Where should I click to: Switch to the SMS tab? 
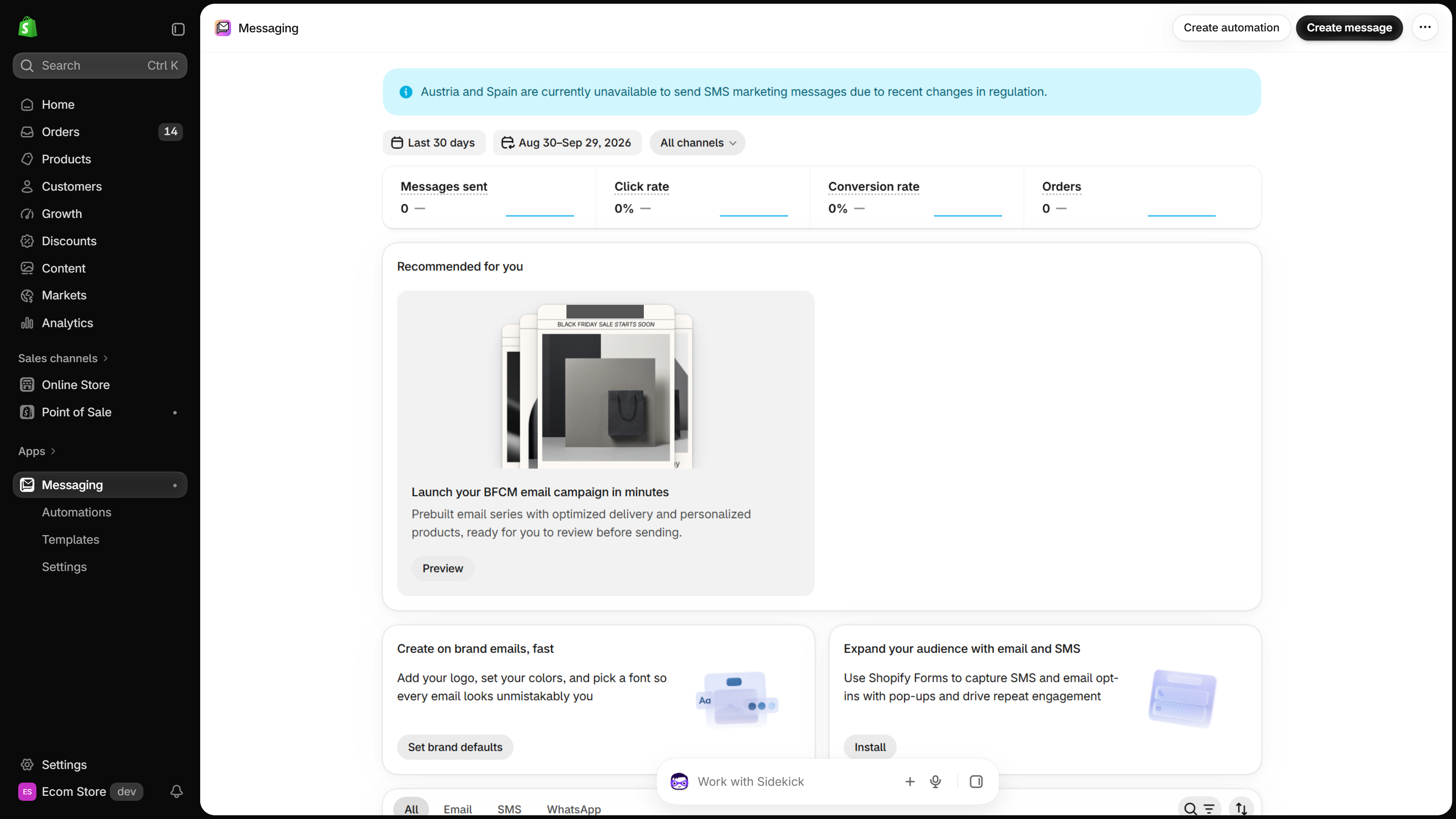[509, 809]
